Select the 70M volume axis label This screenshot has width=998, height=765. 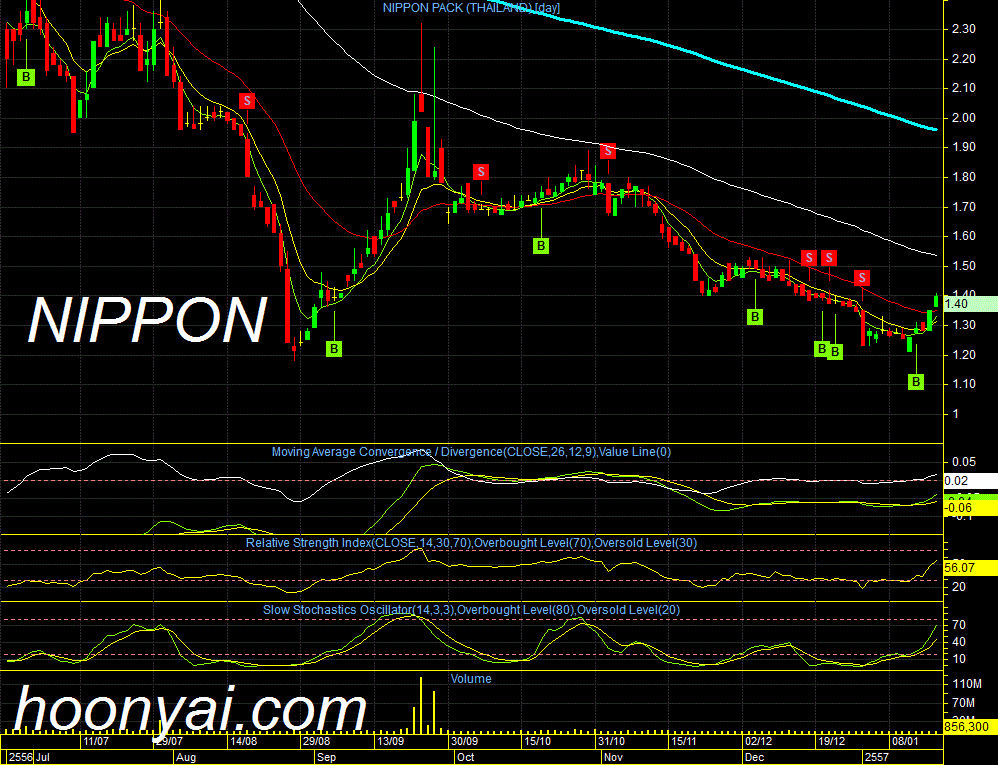pos(964,703)
